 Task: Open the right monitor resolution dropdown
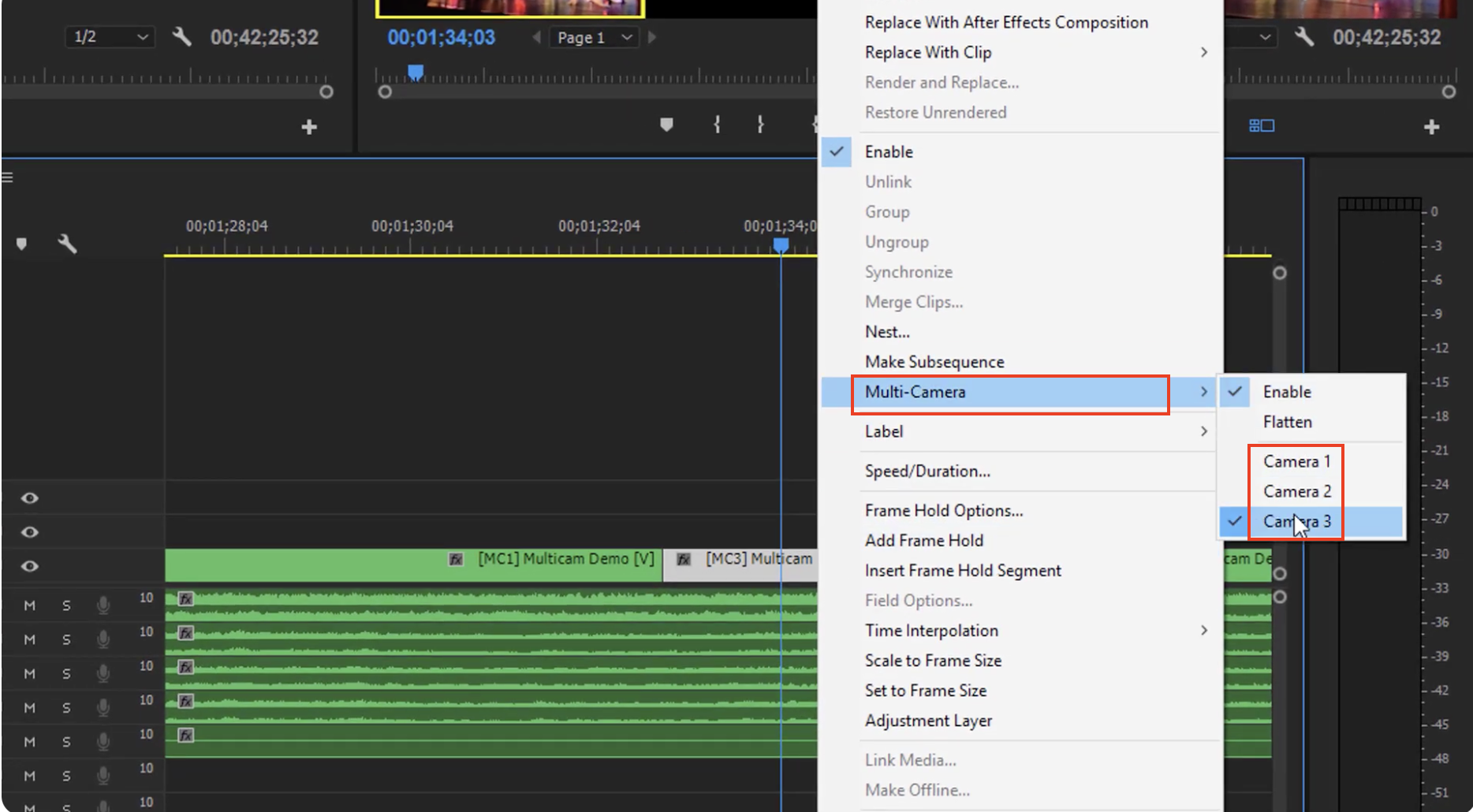click(1265, 37)
